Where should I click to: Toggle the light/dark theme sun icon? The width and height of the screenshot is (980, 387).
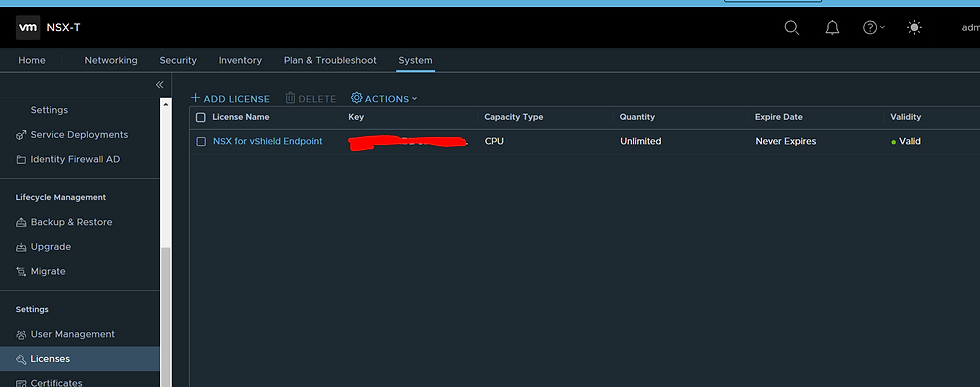click(x=914, y=28)
